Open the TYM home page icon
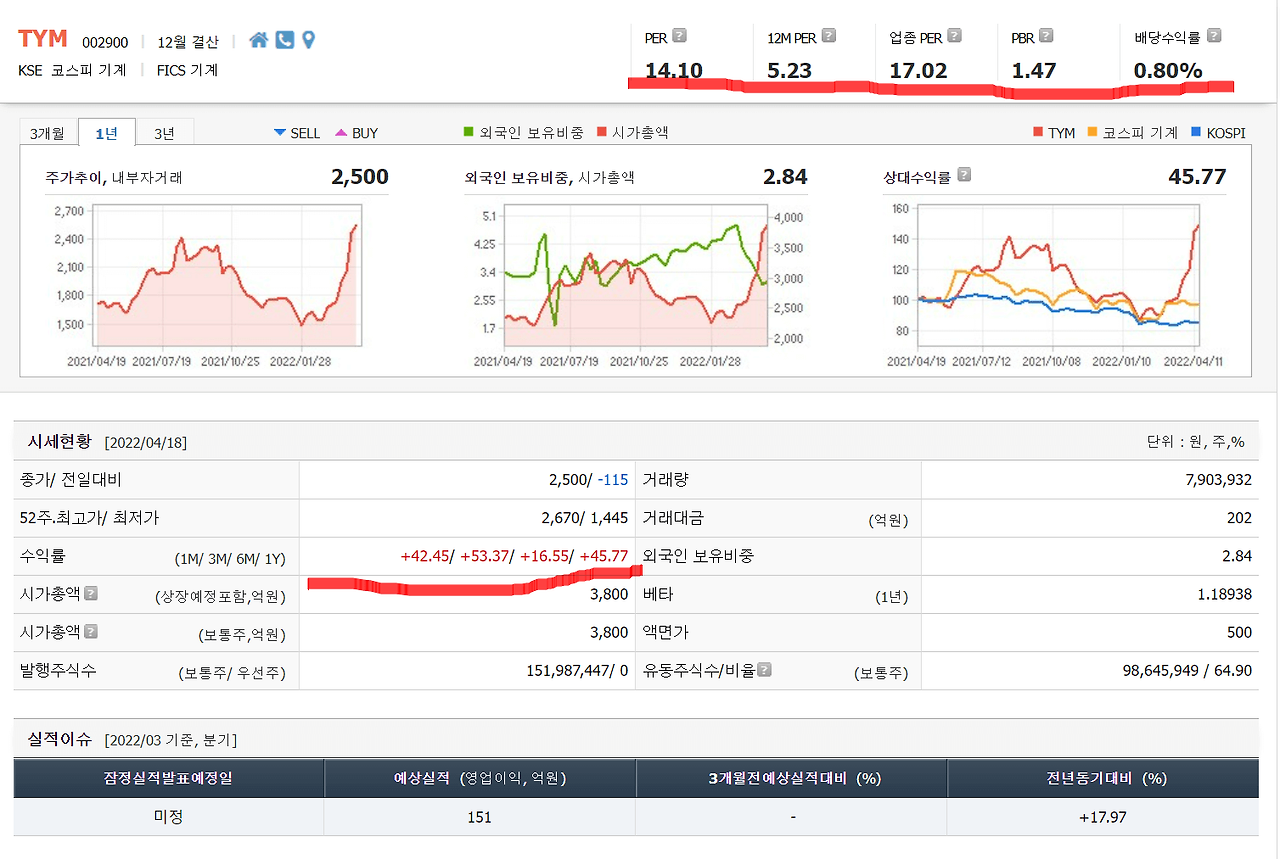This screenshot has width=1280, height=859. point(259,40)
